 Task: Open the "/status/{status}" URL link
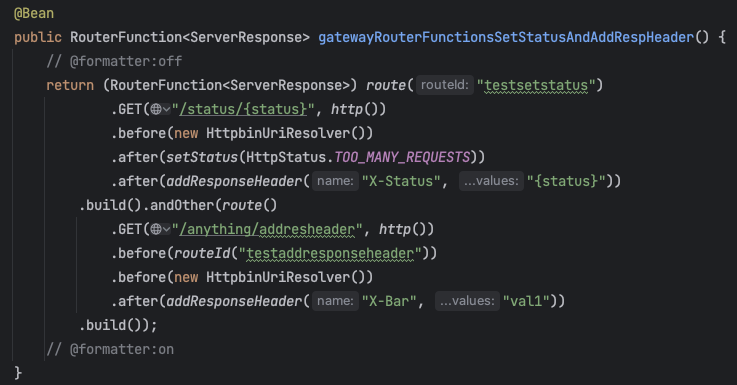pyautogui.click(x=243, y=110)
